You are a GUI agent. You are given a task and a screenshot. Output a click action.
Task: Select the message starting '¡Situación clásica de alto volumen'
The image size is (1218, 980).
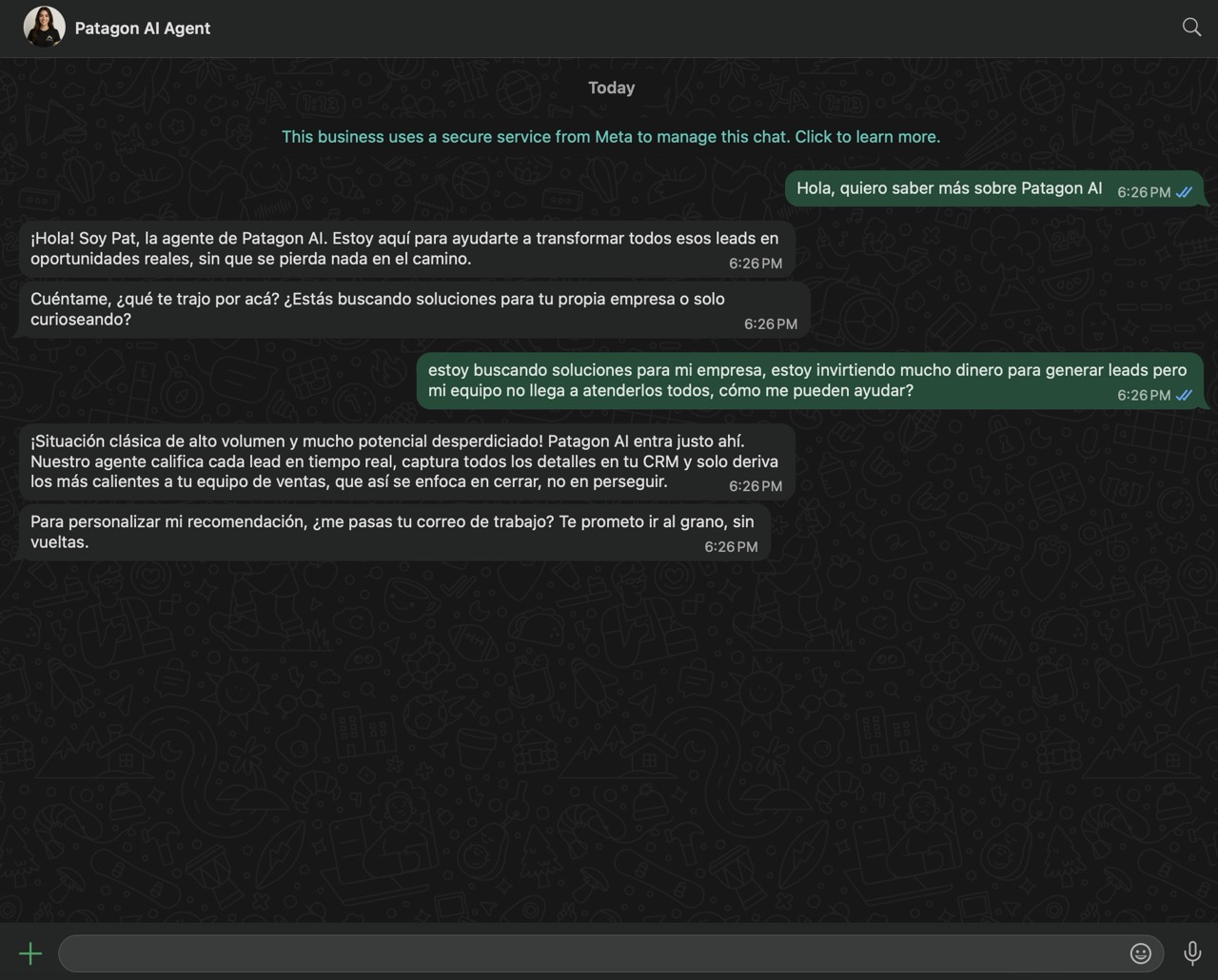(x=406, y=461)
